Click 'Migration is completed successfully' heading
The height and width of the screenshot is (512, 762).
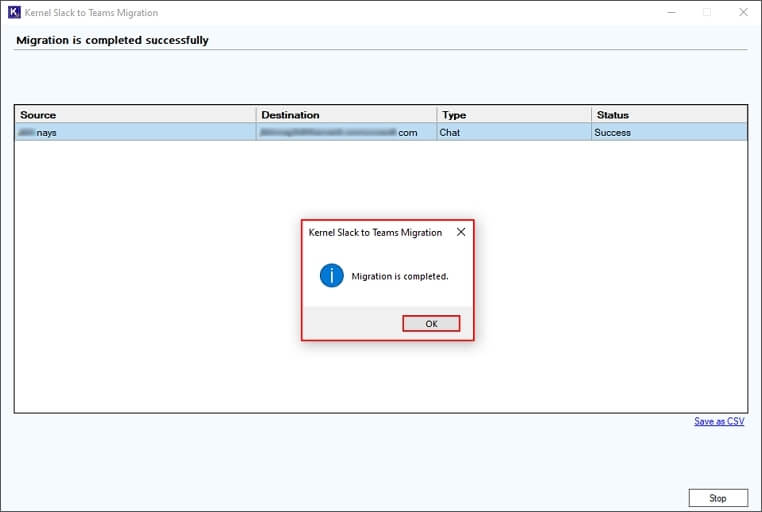click(112, 40)
